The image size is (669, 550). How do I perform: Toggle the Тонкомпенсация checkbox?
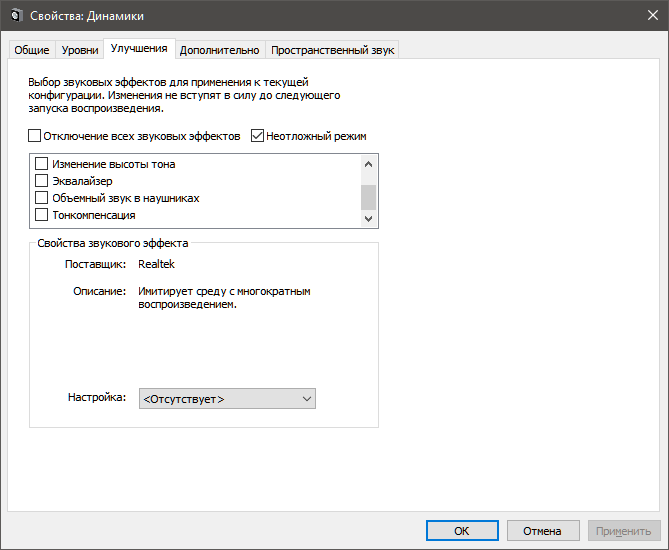click(41, 215)
